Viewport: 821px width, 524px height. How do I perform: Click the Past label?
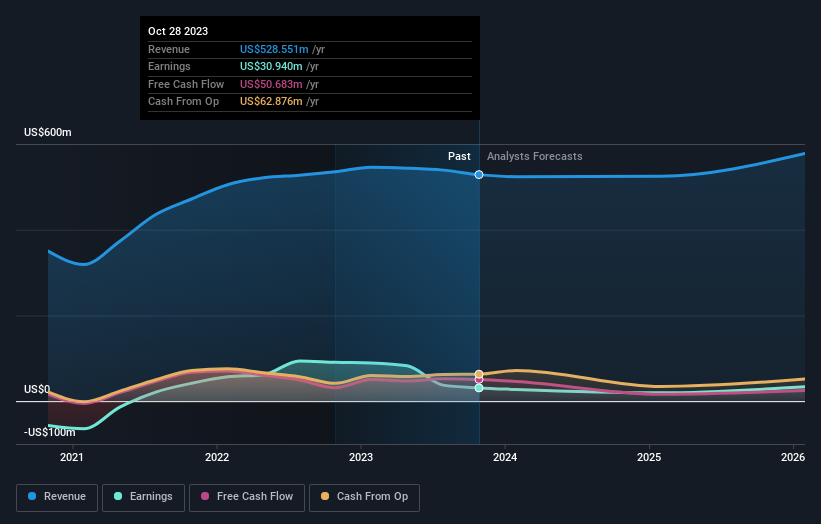[459, 157]
